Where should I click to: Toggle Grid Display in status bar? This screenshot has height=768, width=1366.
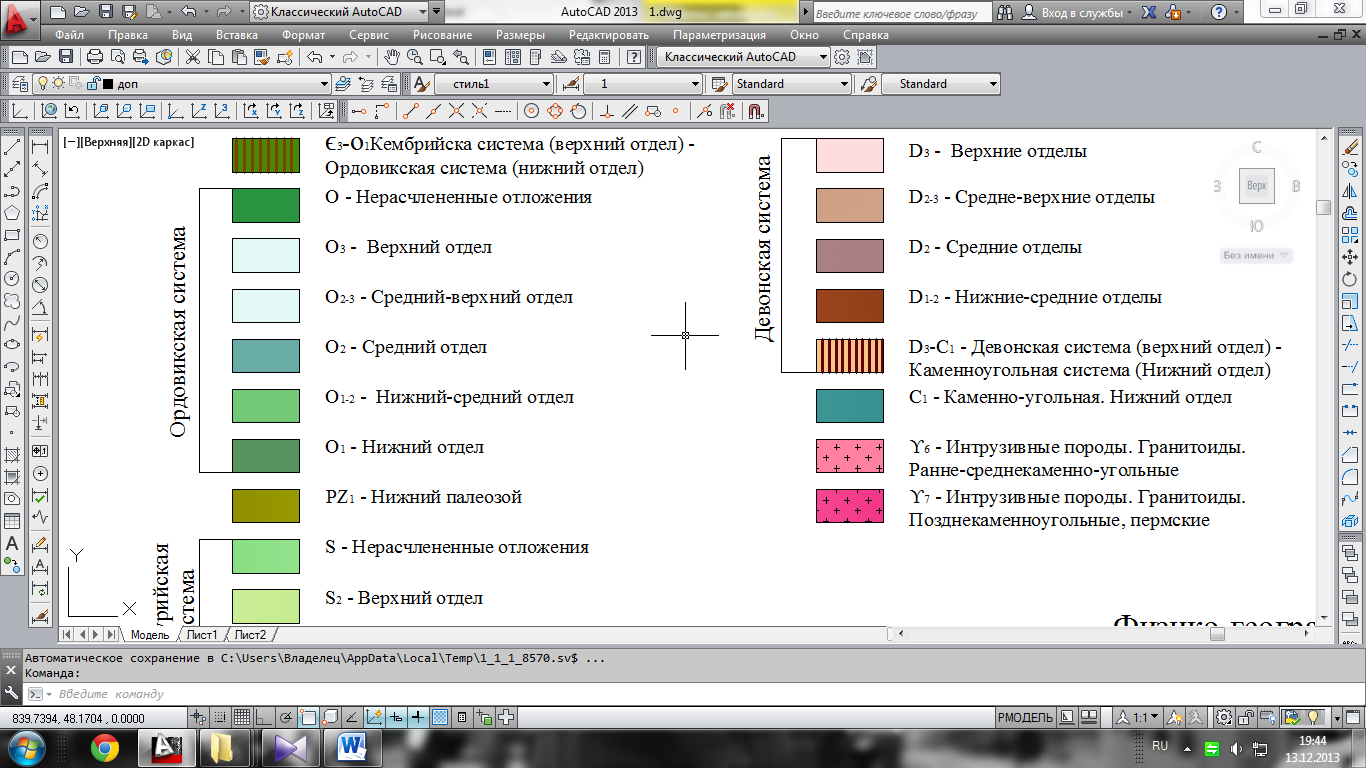click(x=241, y=717)
